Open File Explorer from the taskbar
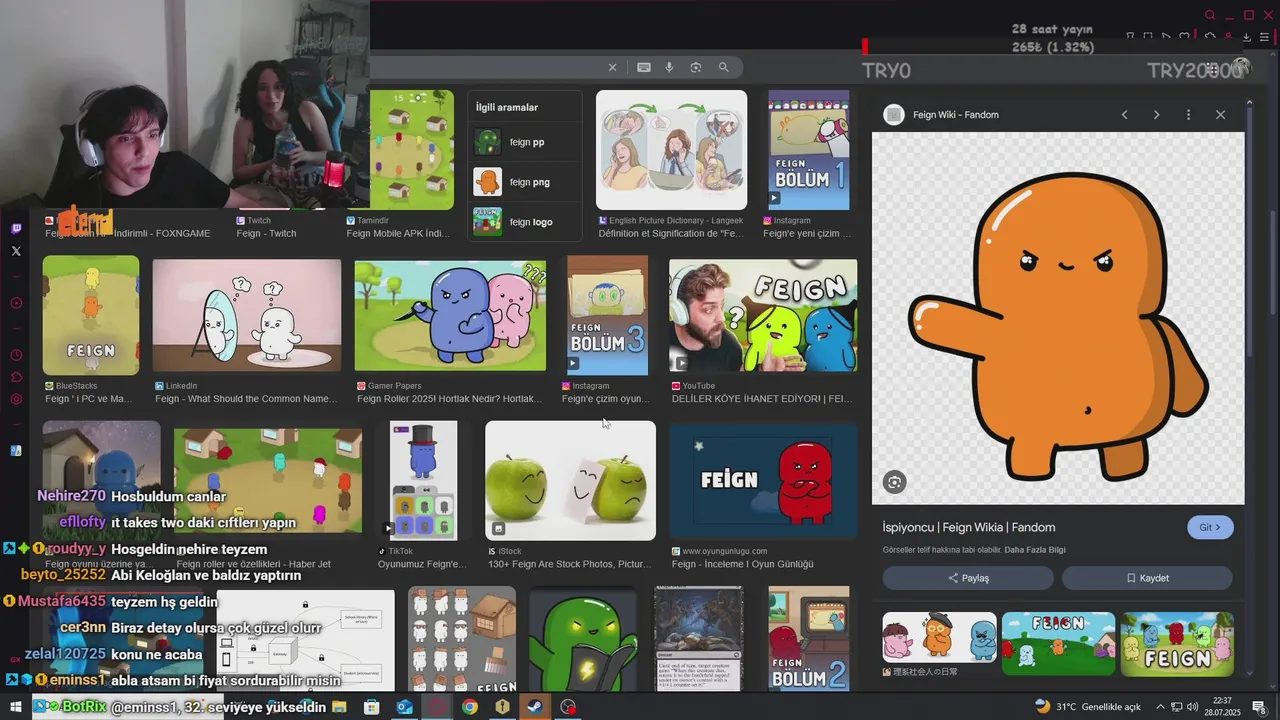Viewport: 1280px width, 720px height. coord(340,707)
